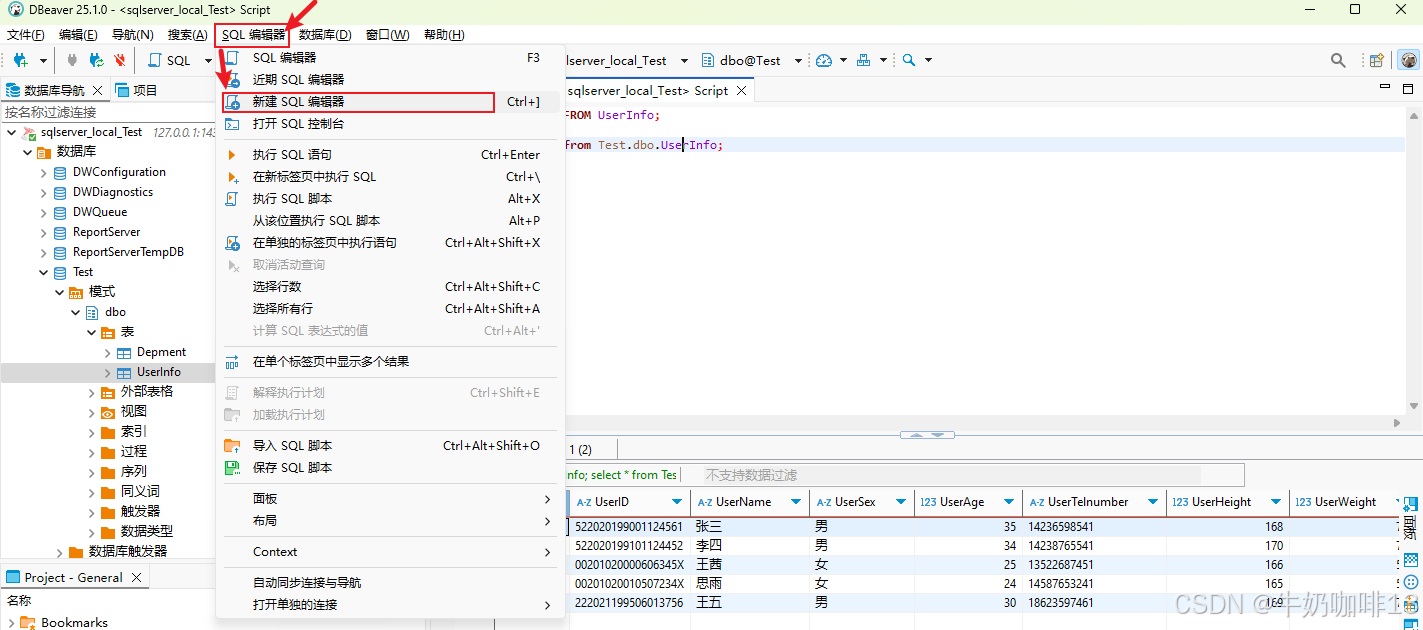Select the UserInfo table in tree
1423x630 pixels.
[x=158, y=372]
